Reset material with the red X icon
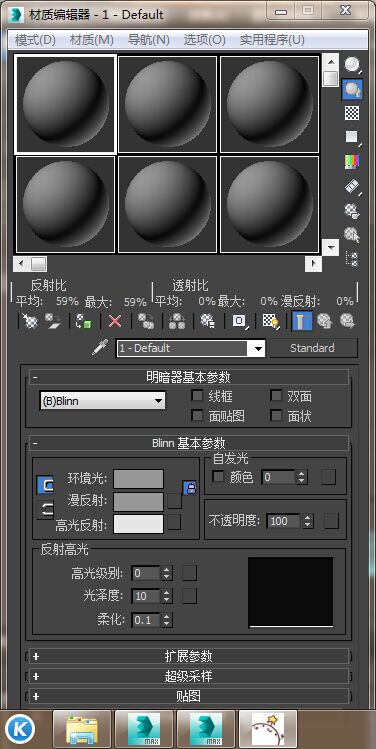376x749 pixels. pos(115,321)
